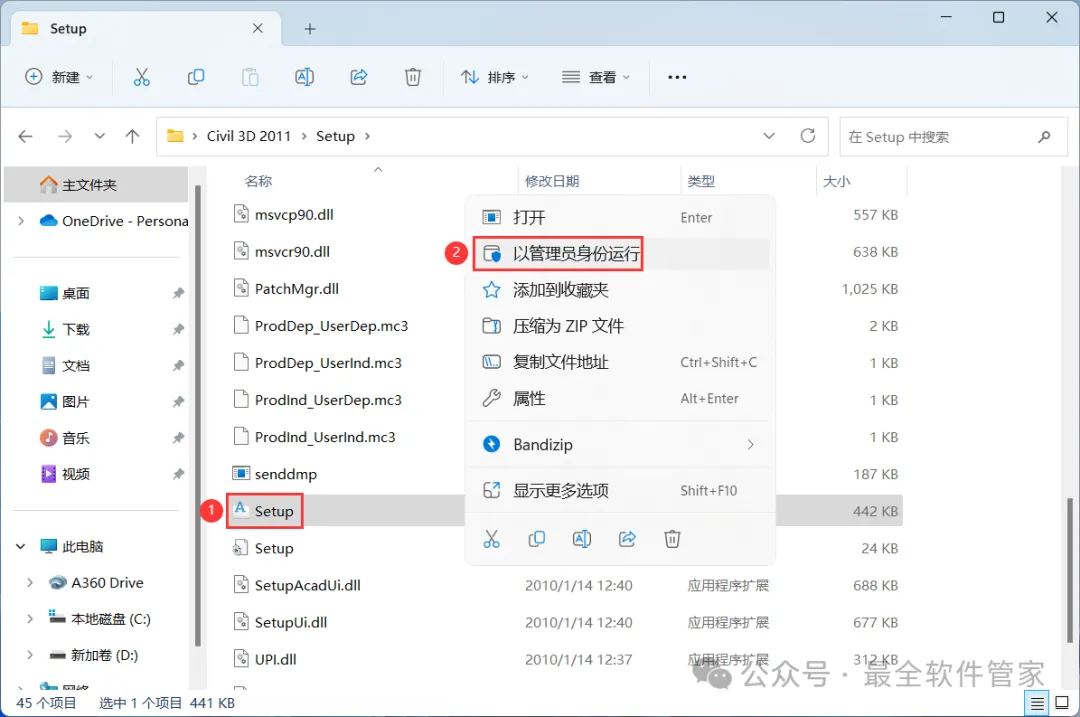Open 文档 in the navigation pane
1080x717 pixels.
(75, 366)
